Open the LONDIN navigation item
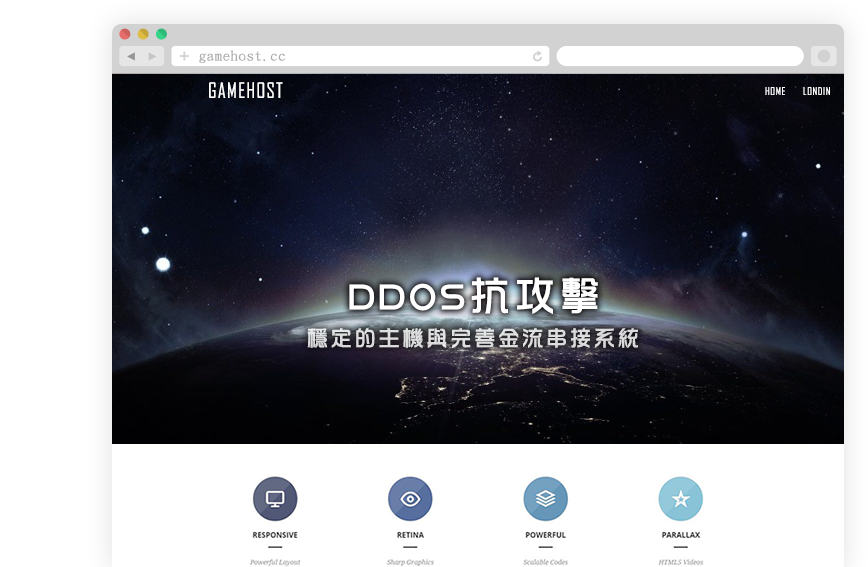The height and width of the screenshot is (567, 868). tap(816, 91)
